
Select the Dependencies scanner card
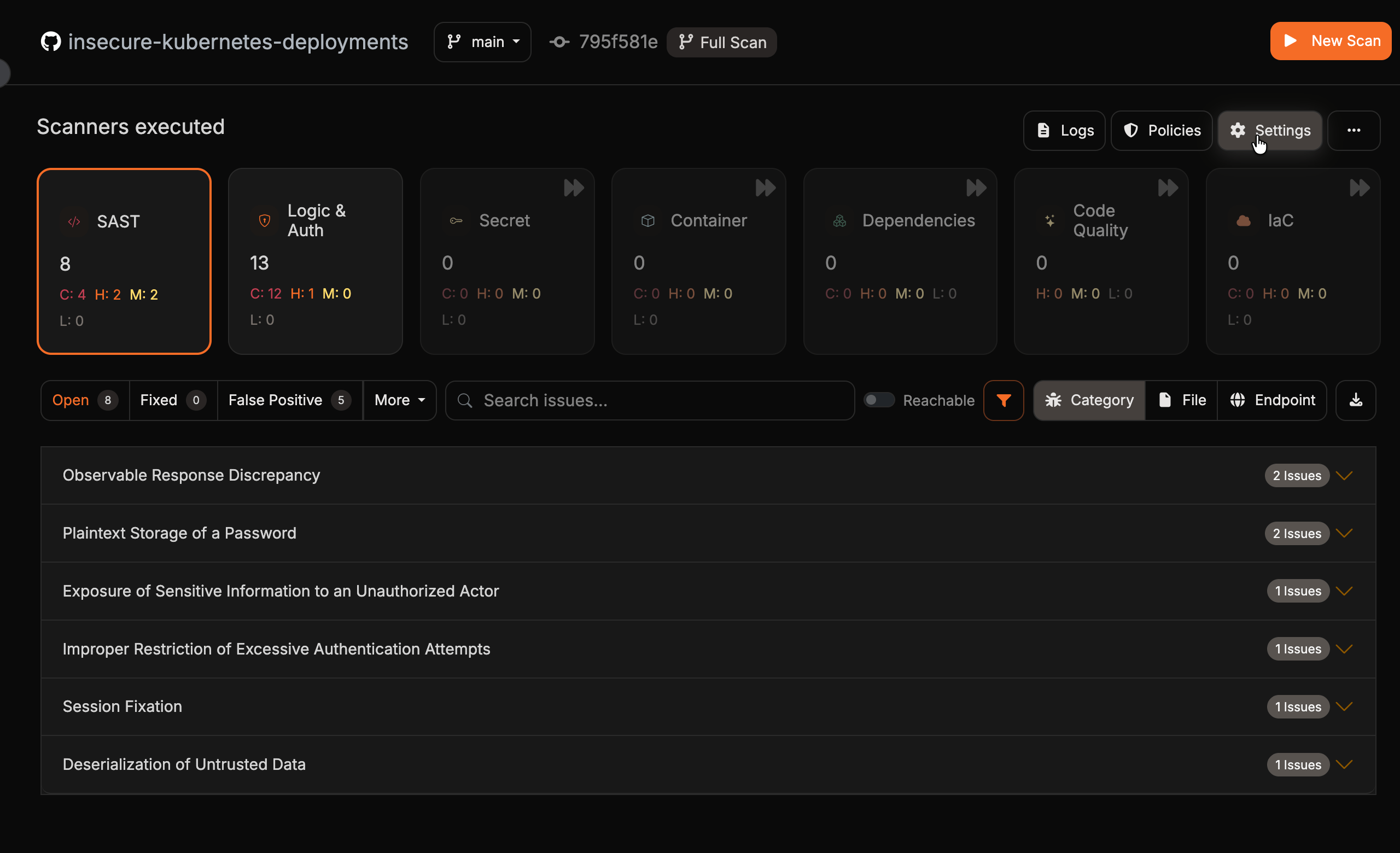pos(900,261)
